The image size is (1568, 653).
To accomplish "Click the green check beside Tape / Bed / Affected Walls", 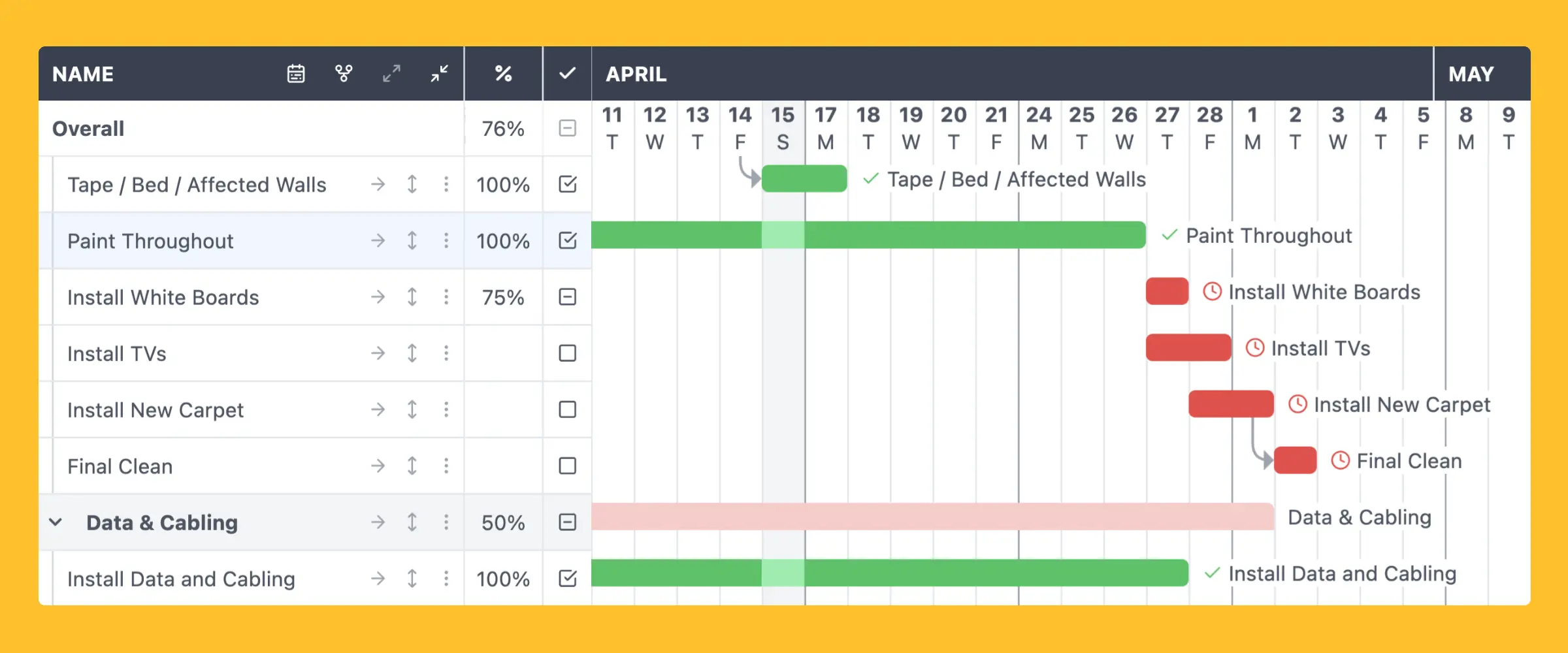I will pyautogui.click(x=869, y=179).
